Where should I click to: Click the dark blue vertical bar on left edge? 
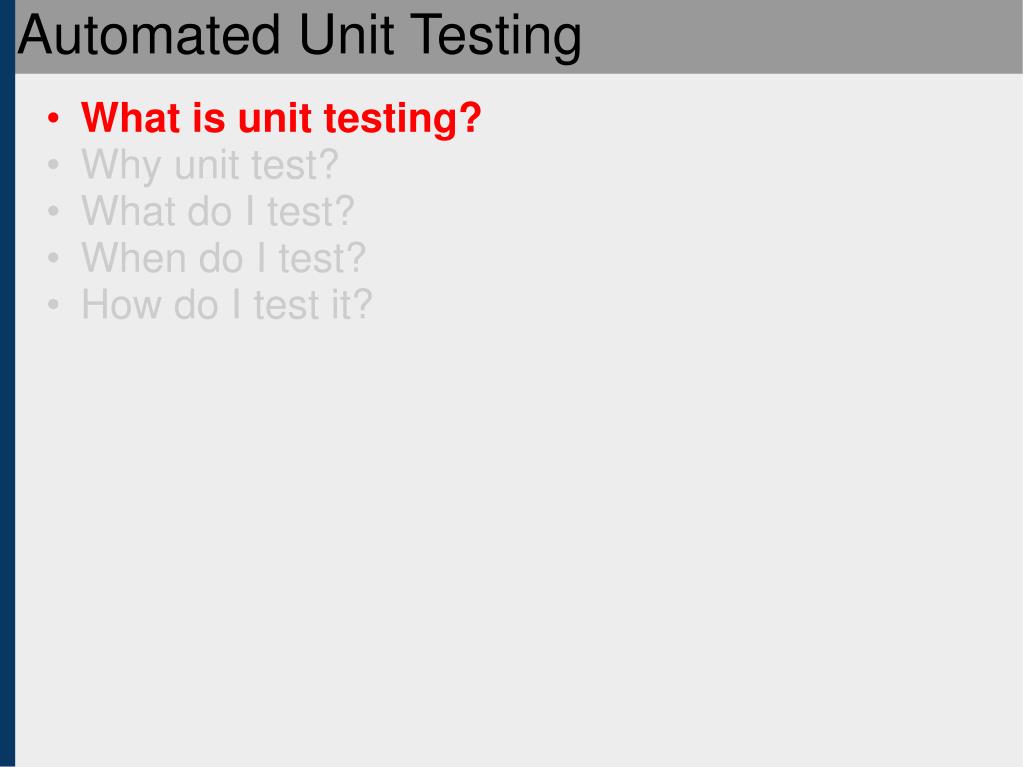point(7,384)
